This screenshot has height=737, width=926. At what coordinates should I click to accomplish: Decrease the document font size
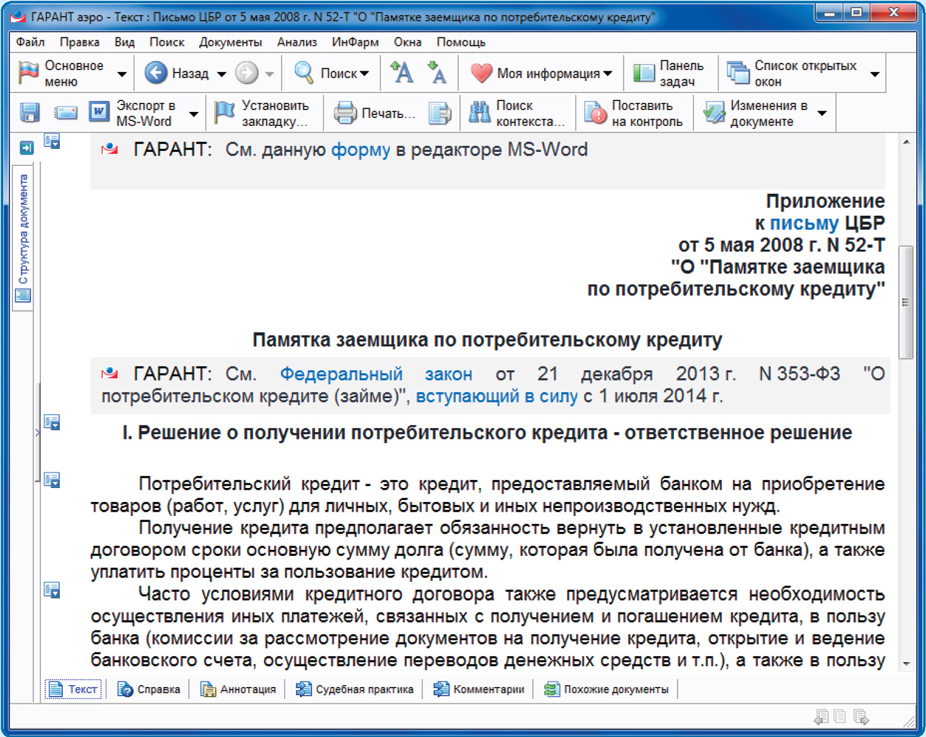click(437, 73)
